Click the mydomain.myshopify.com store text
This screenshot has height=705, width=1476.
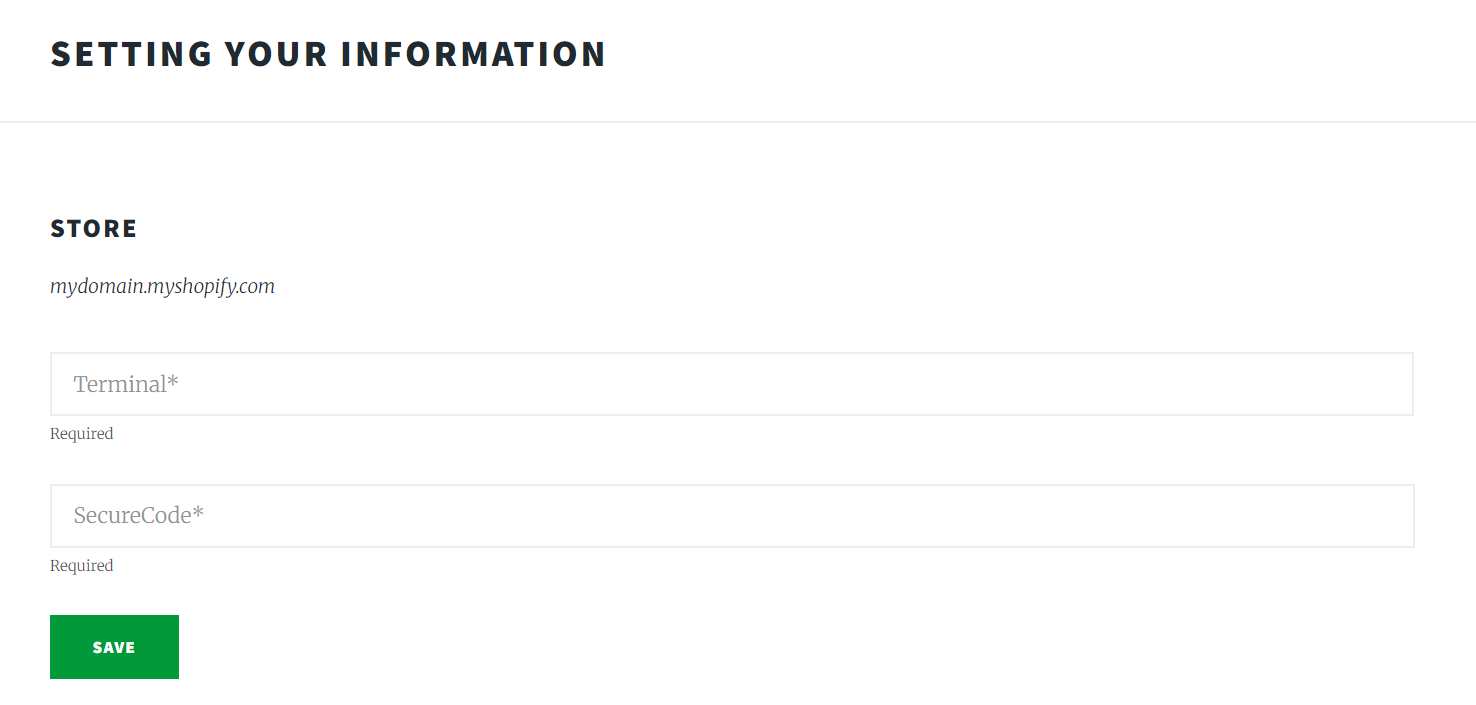162,287
